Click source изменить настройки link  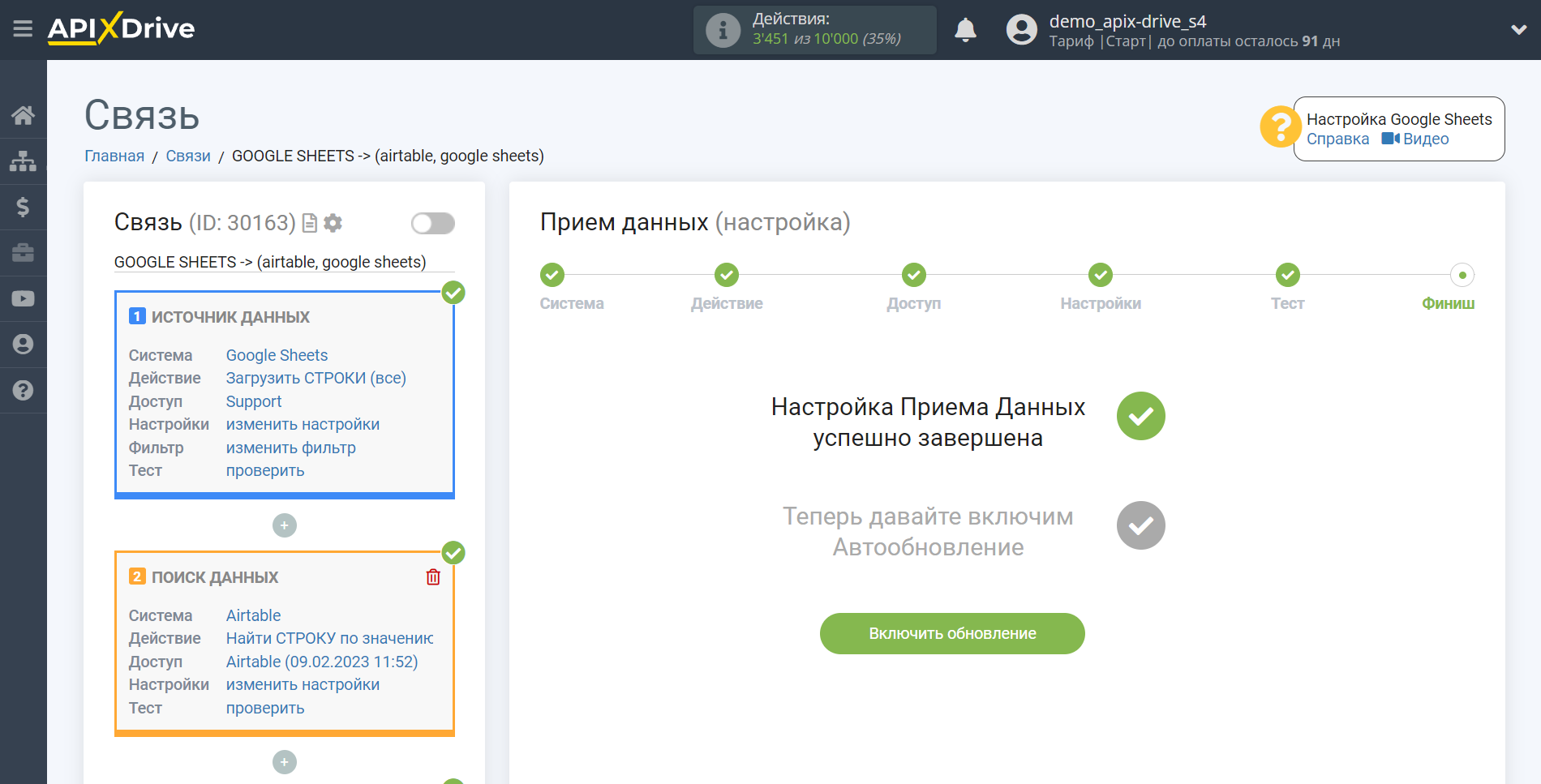click(303, 424)
